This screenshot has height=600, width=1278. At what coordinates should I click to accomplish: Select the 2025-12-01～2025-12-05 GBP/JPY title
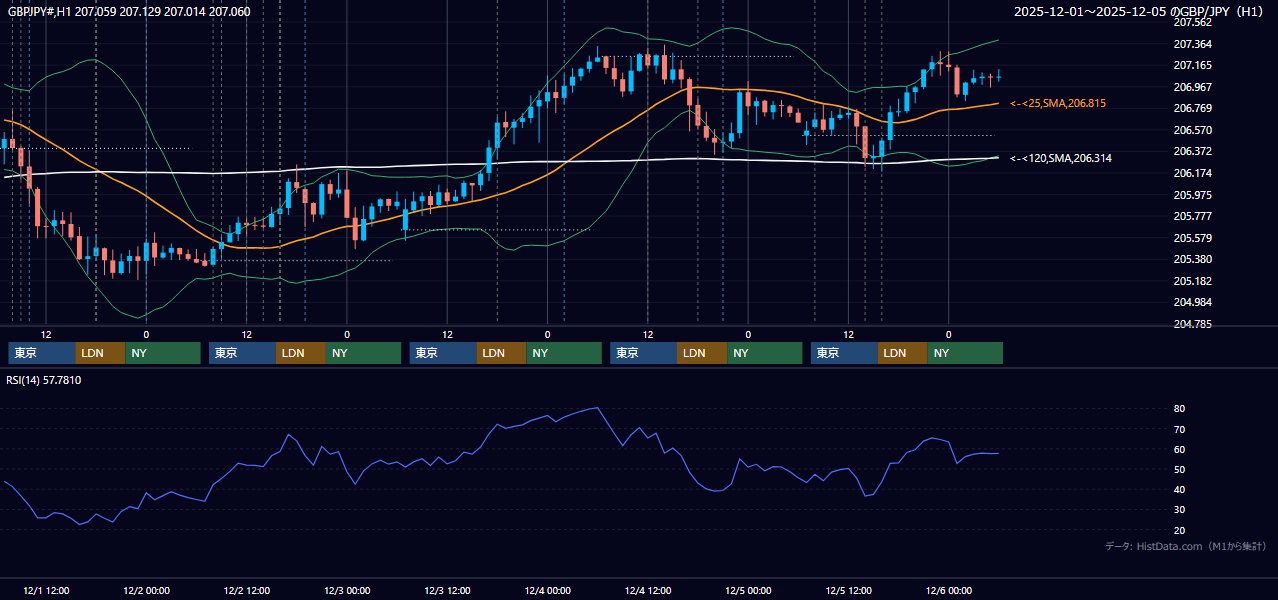[x=1140, y=12]
